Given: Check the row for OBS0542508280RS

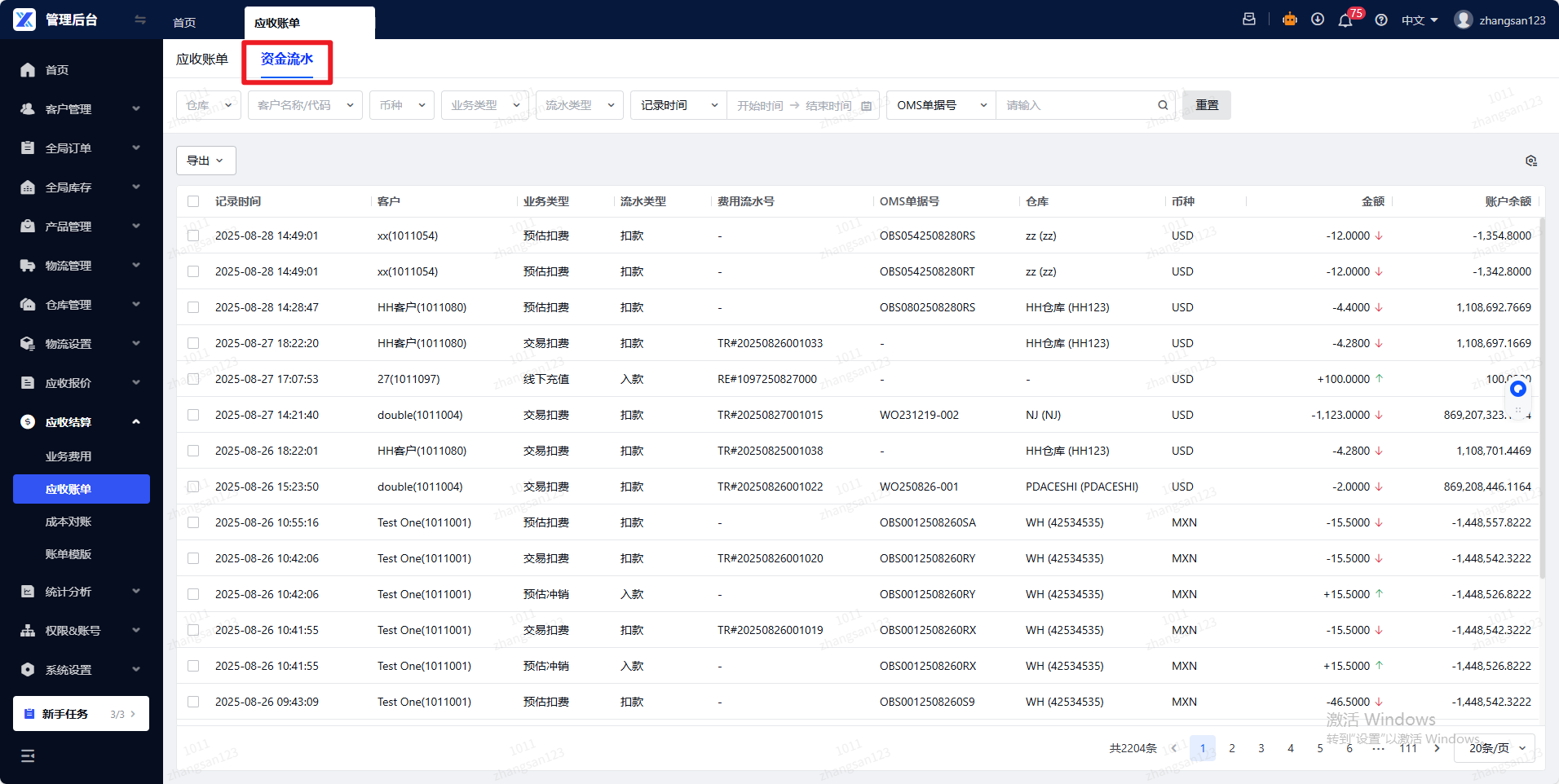Looking at the screenshot, I should point(193,236).
